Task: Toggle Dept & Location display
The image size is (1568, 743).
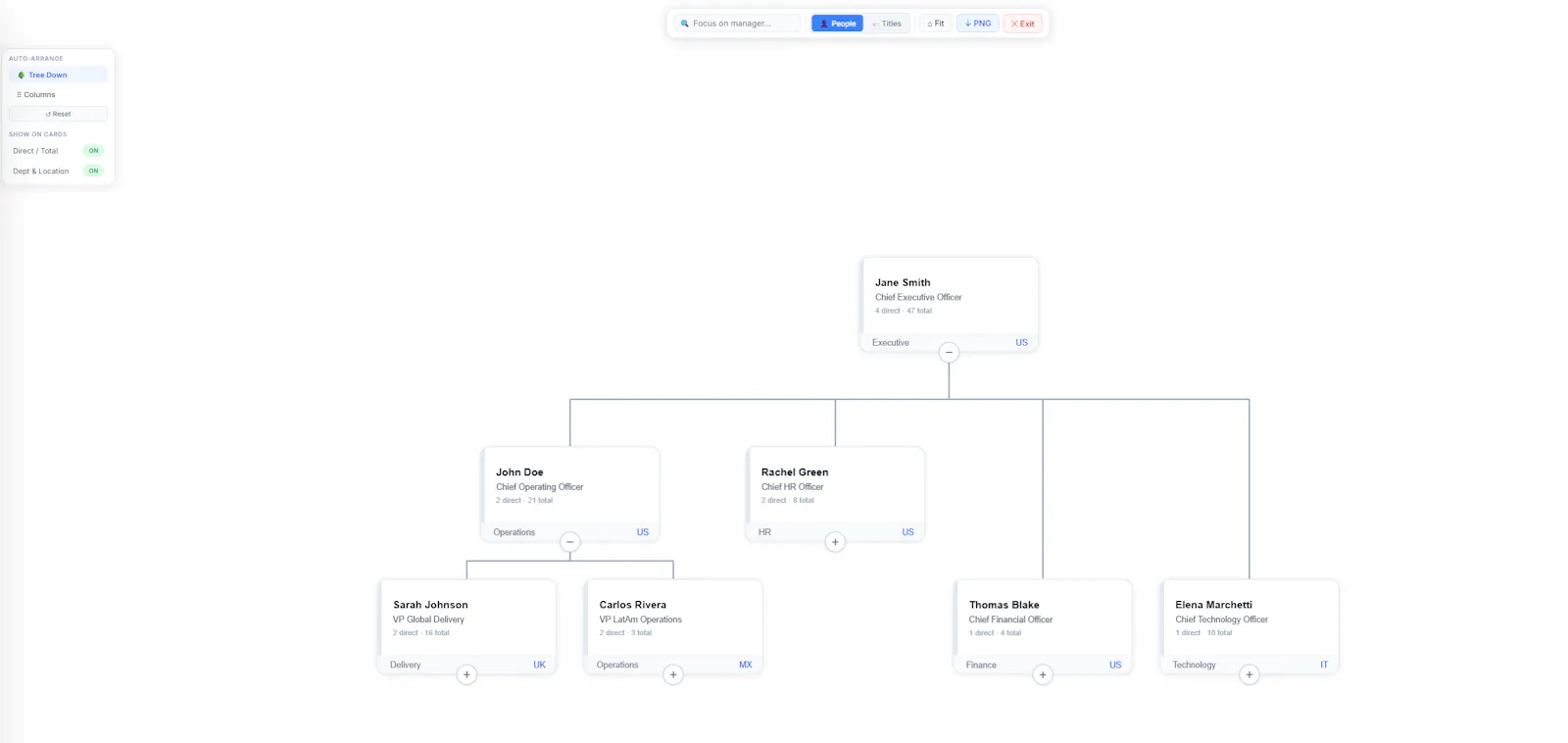Action: pyautogui.click(x=93, y=171)
